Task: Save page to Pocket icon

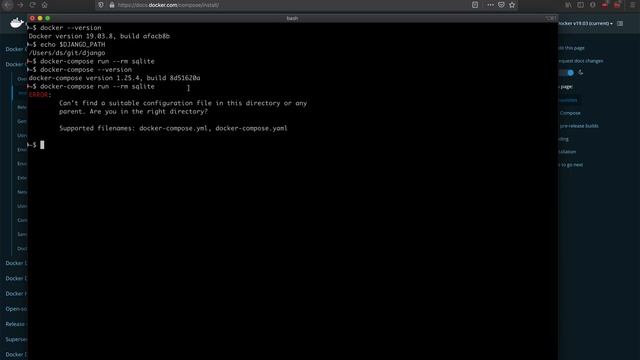Action: pyautogui.click(x=501, y=5)
